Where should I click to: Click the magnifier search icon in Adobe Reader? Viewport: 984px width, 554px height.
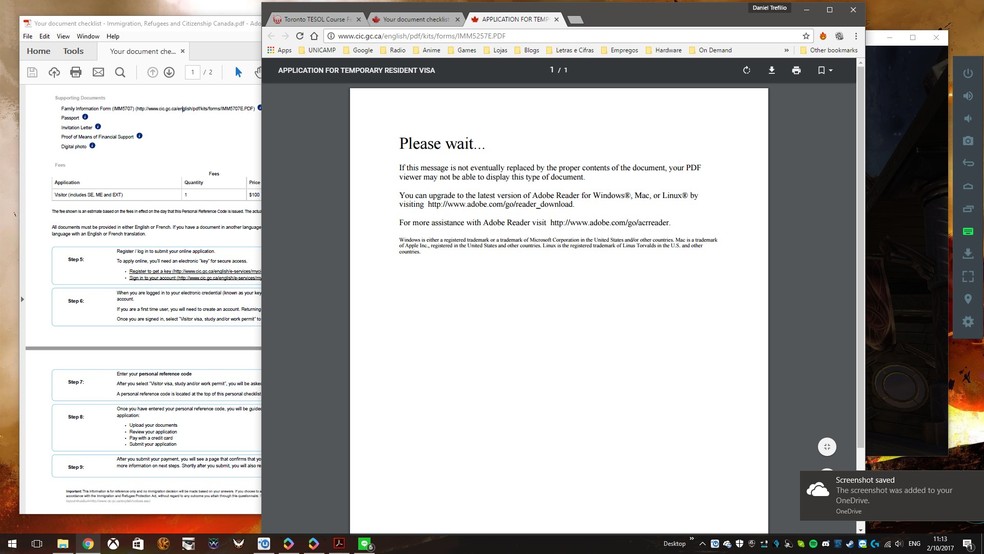pos(120,73)
